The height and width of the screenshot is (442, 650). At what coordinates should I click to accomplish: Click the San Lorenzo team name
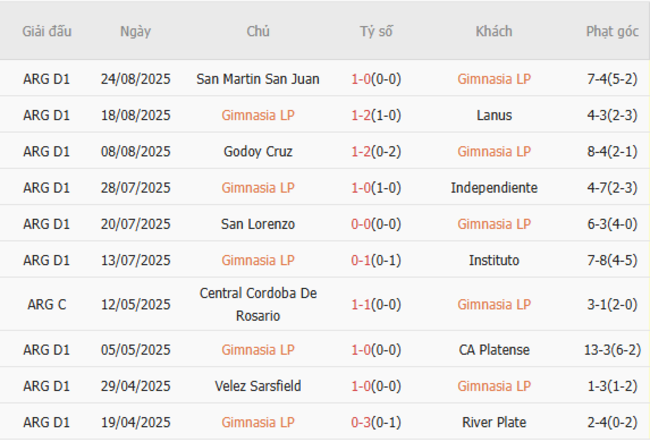pos(258,224)
